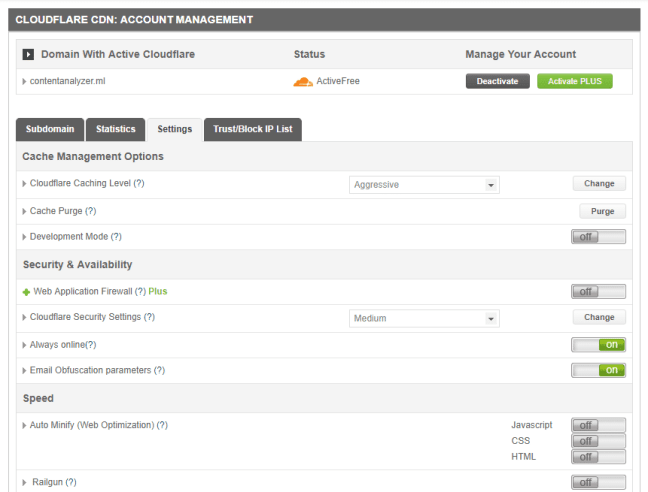Expand the Cache Purge row arrow
The height and width of the screenshot is (492, 648).
(24, 211)
